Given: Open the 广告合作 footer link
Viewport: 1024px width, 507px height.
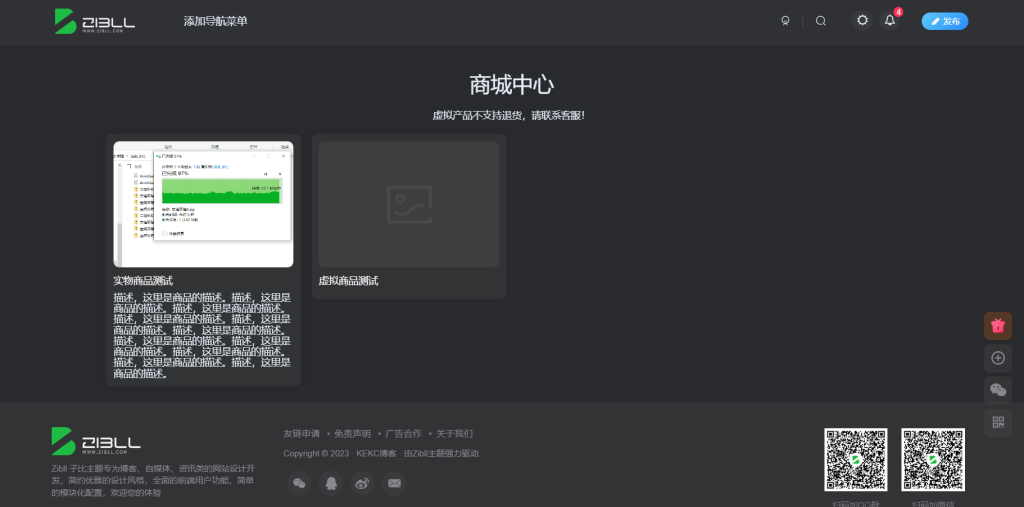Looking at the screenshot, I should tap(404, 434).
